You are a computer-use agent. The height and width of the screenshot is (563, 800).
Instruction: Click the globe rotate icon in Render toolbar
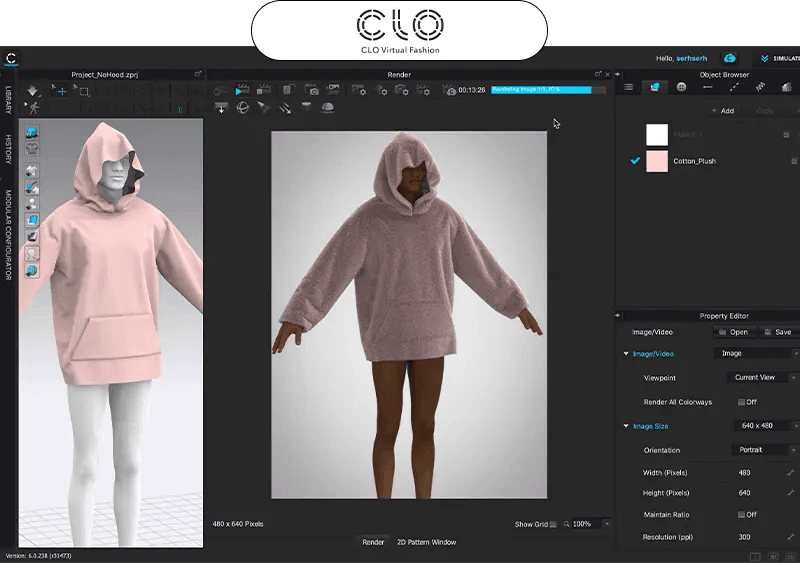coord(242,108)
